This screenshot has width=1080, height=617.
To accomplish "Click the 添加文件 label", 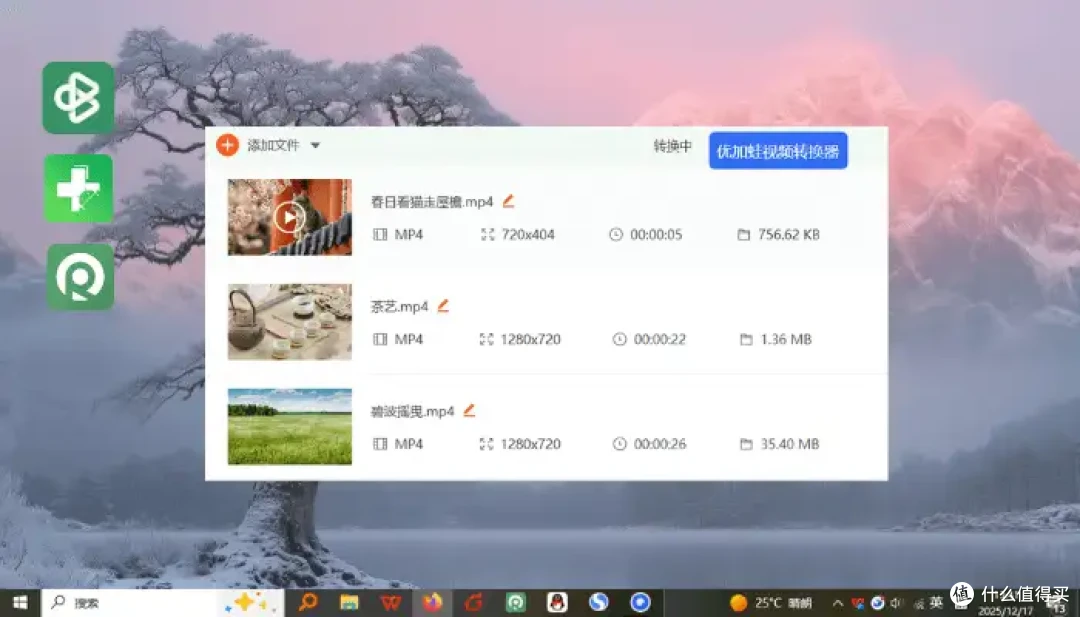I will click(273, 145).
